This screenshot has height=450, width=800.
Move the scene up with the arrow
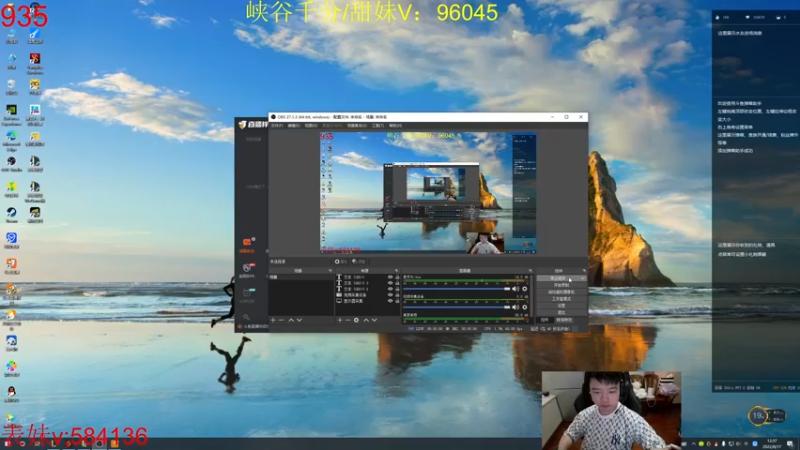tap(291, 320)
